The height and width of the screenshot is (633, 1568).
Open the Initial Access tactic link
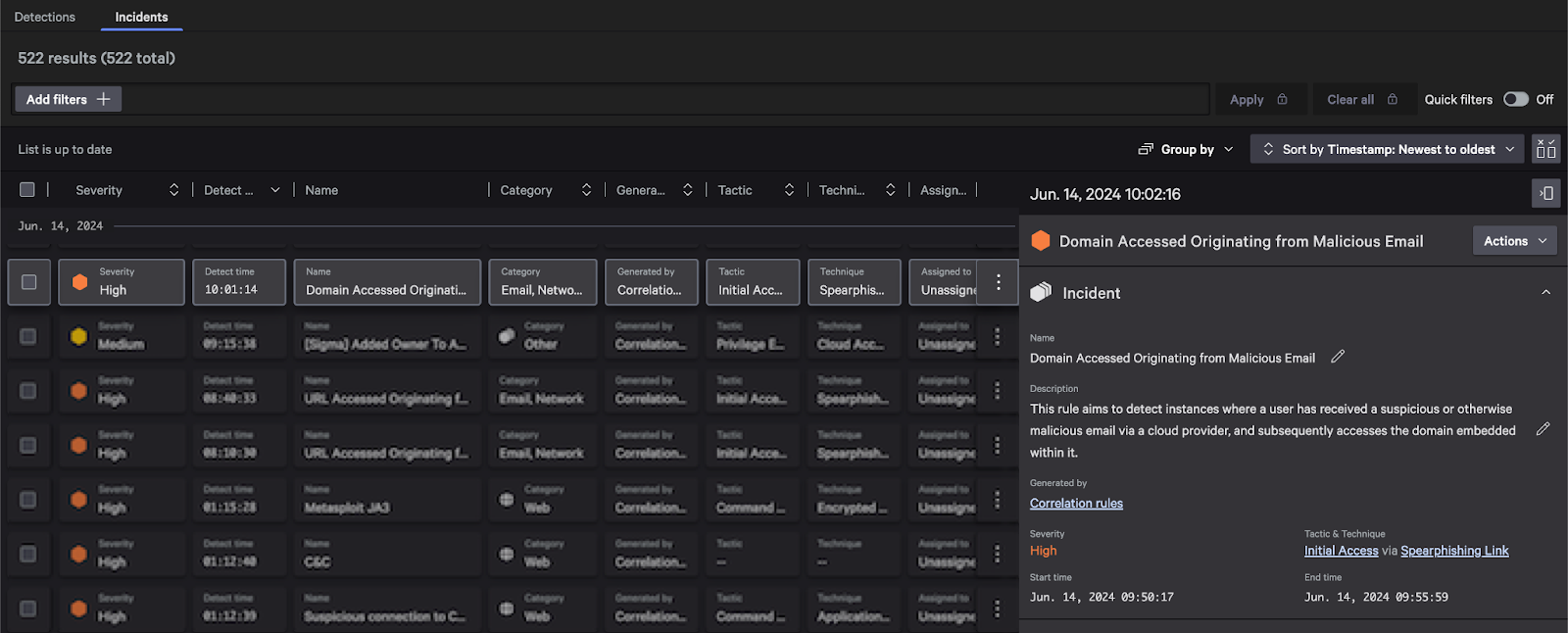coord(1341,551)
